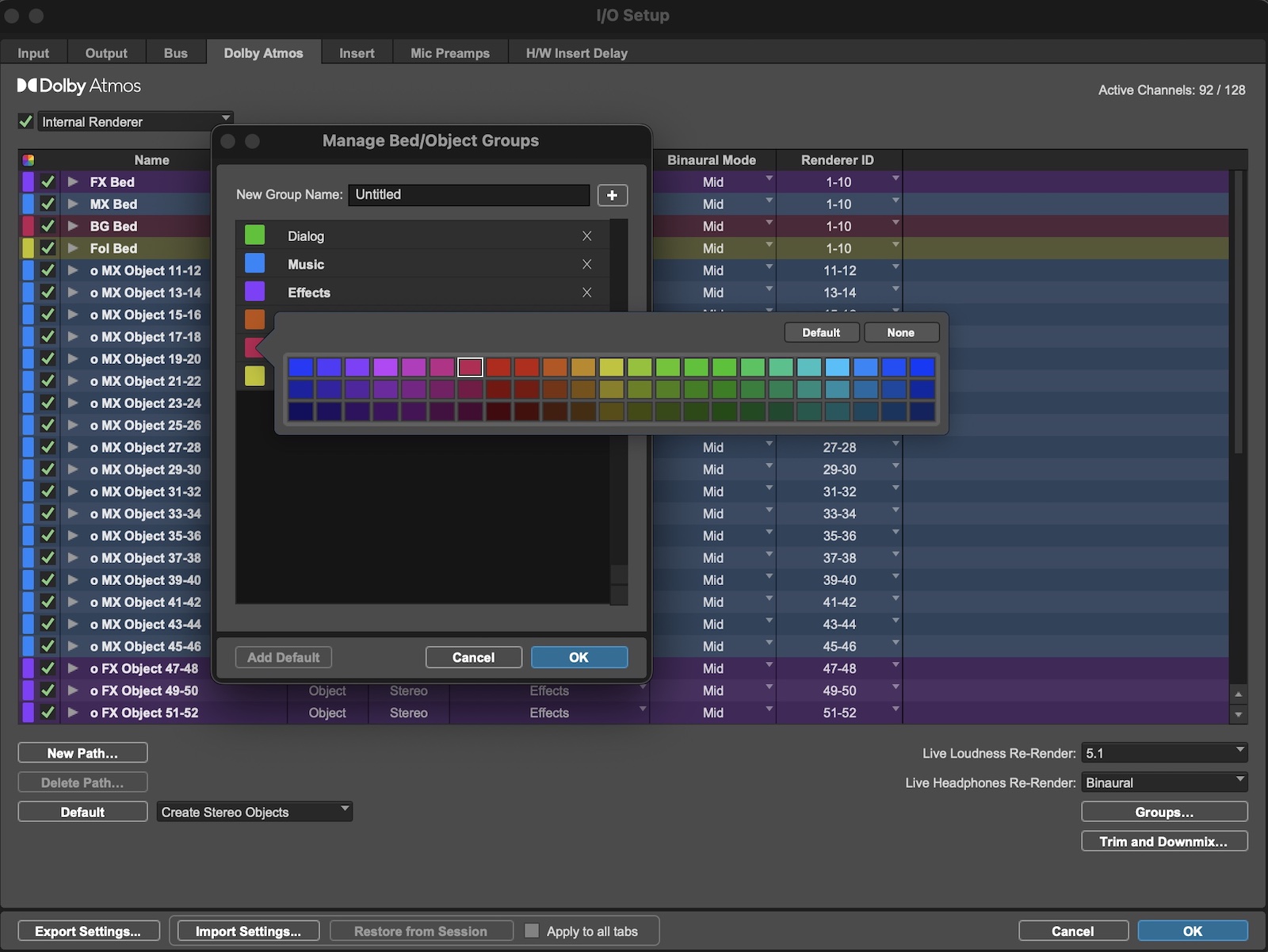Uncheck the FX Bed enable checkbox

pos(48,182)
